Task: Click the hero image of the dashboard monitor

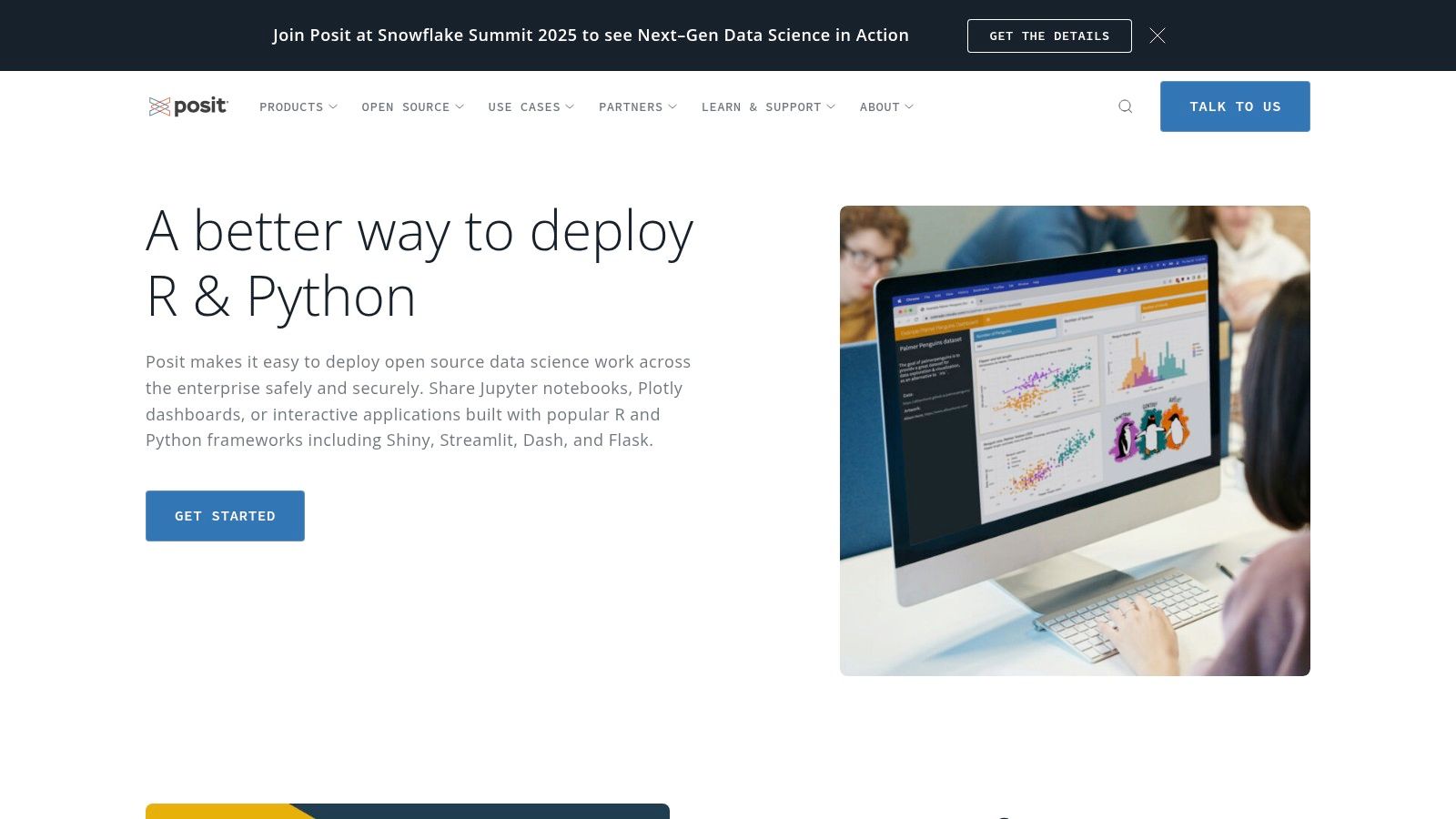Action: pos(1075,440)
